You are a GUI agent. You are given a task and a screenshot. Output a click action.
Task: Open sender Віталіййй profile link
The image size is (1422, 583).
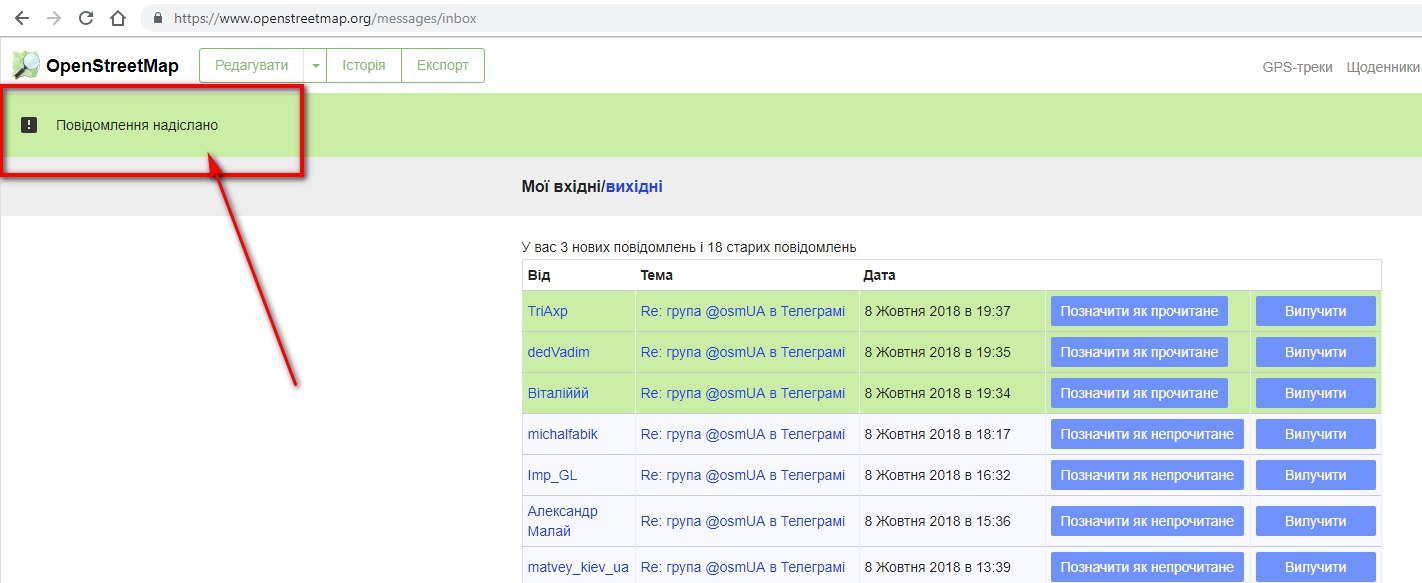[x=558, y=393]
